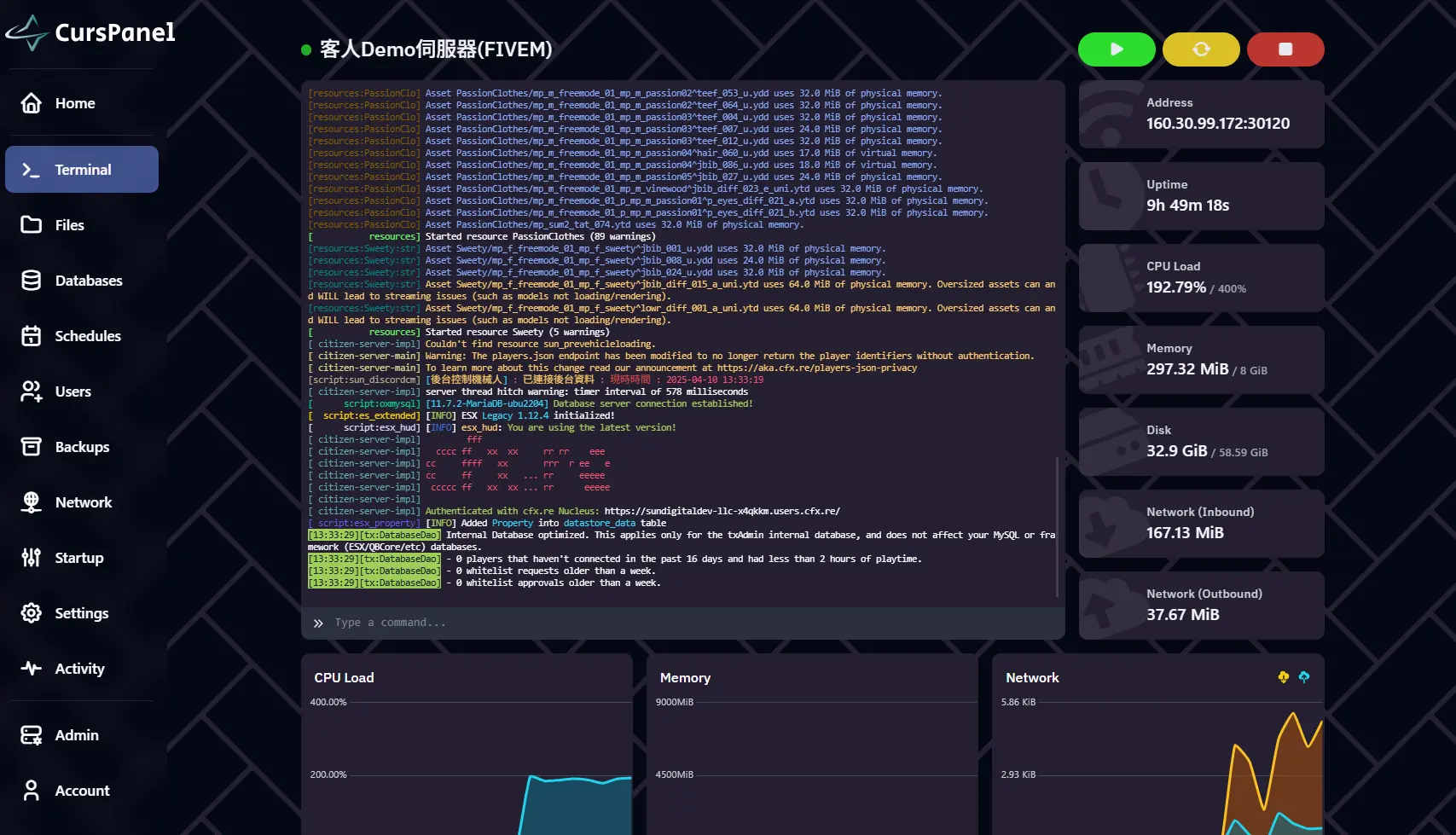This screenshot has width=1456, height=835.
Task: Click the CPU Load chart title
Action: click(344, 678)
